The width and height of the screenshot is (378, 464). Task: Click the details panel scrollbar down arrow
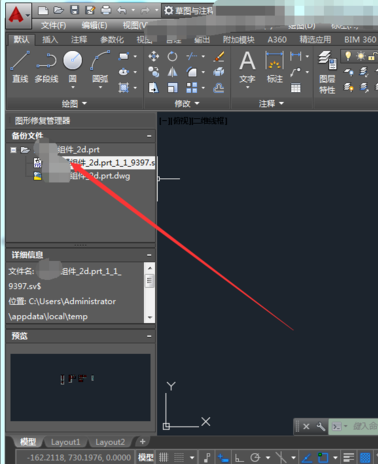pyautogui.click(x=150, y=317)
